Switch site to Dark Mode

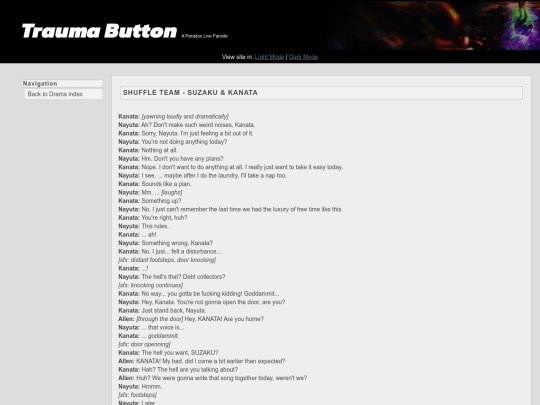(x=303, y=57)
